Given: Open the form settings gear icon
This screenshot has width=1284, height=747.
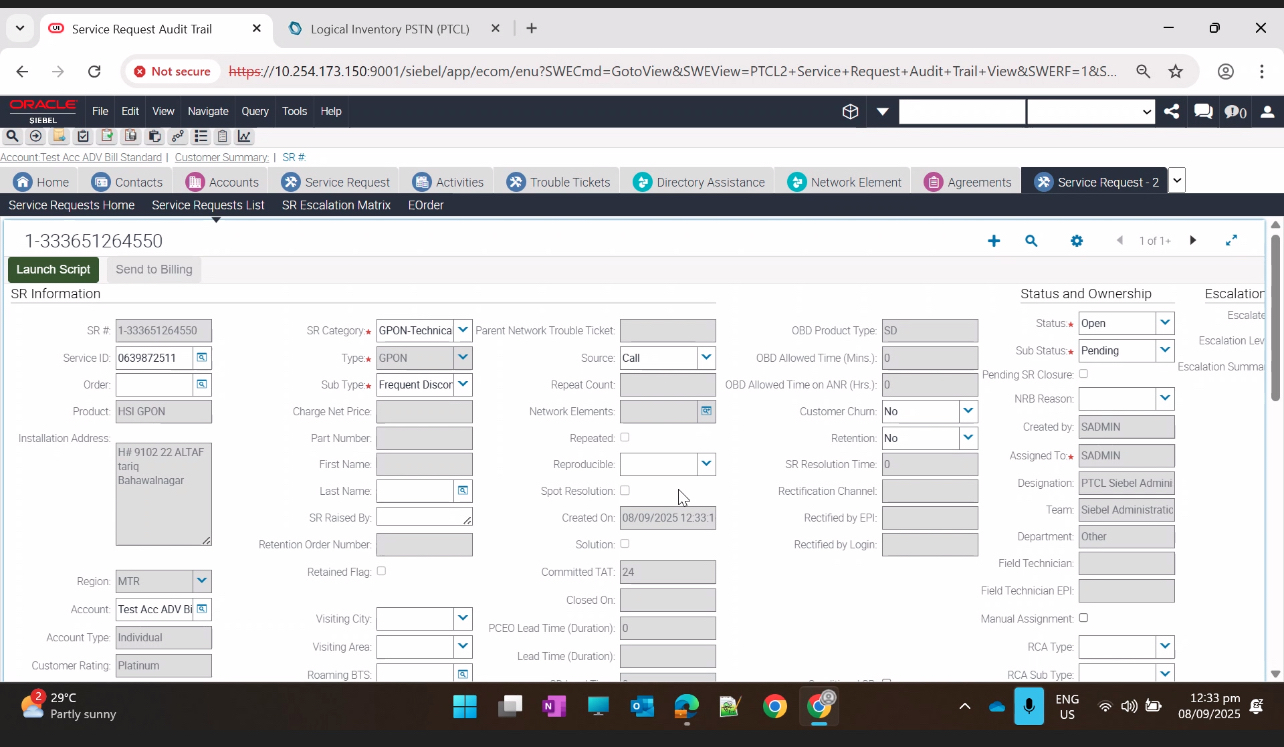Looking at the screenshot, I should [x=1076, y=241].
